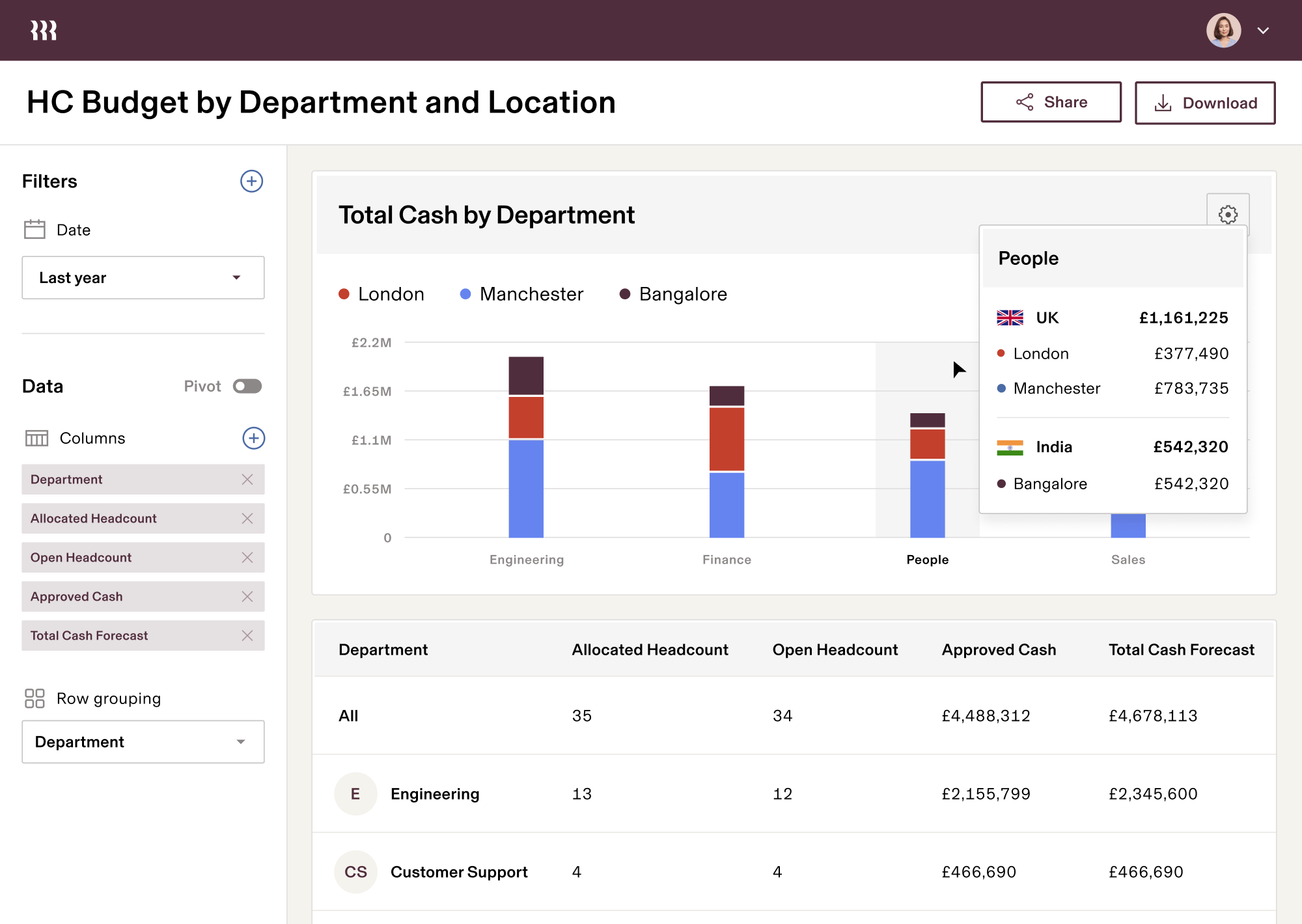Click the Share icon button
The width and height of the screenshot is (1302, 924).
(1024, 102)
